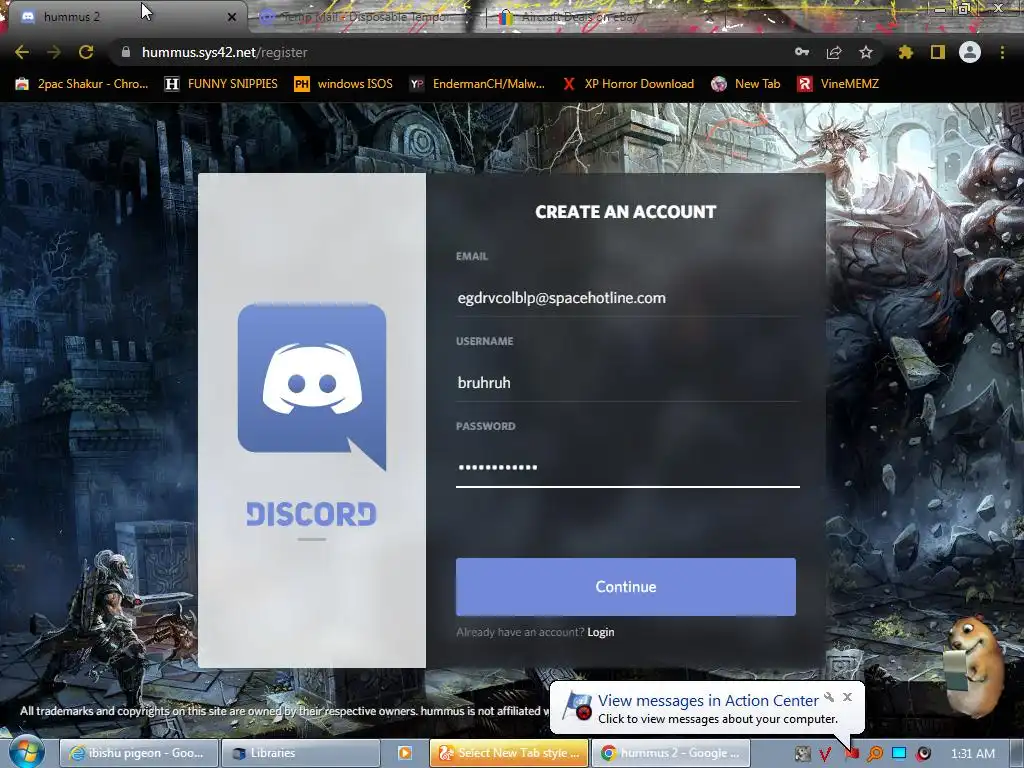Go back to the previous page

pyautogui.click(x=22, y=52)
